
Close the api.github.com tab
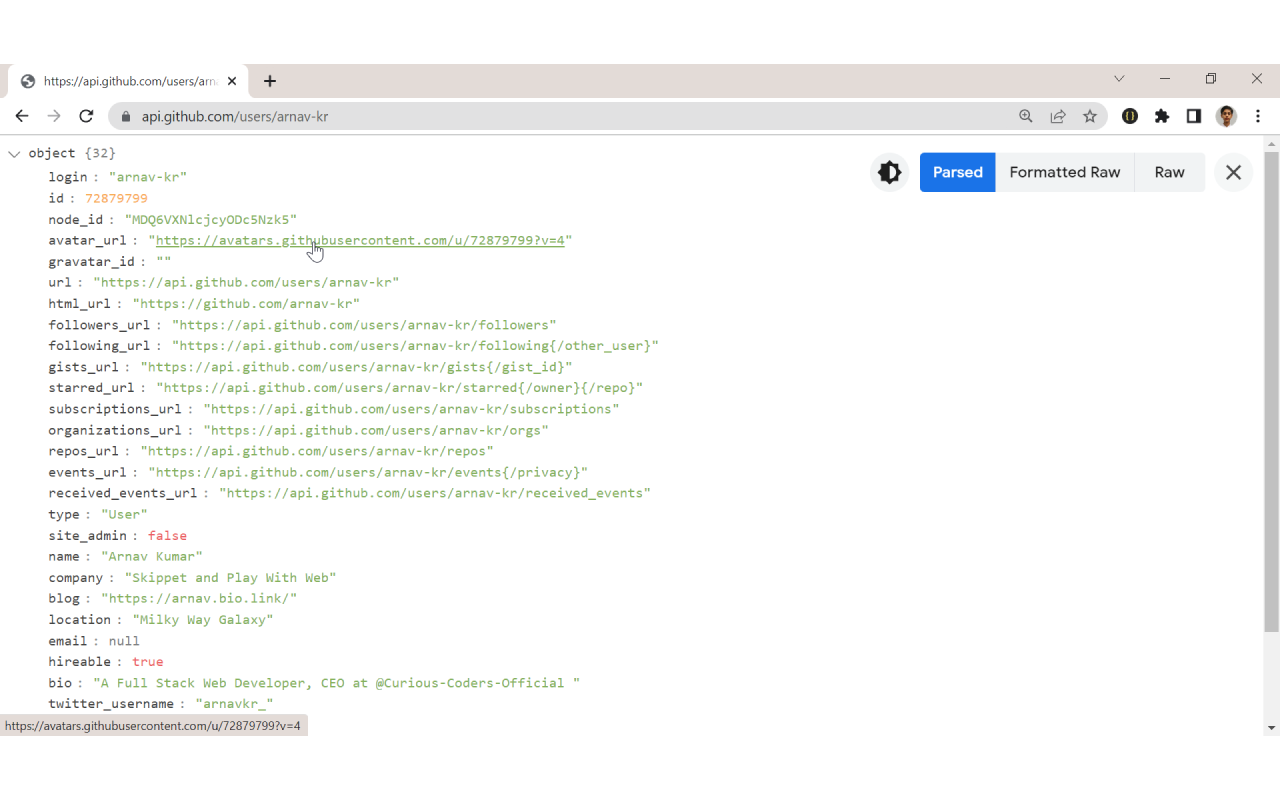click(x=232, y=81)
